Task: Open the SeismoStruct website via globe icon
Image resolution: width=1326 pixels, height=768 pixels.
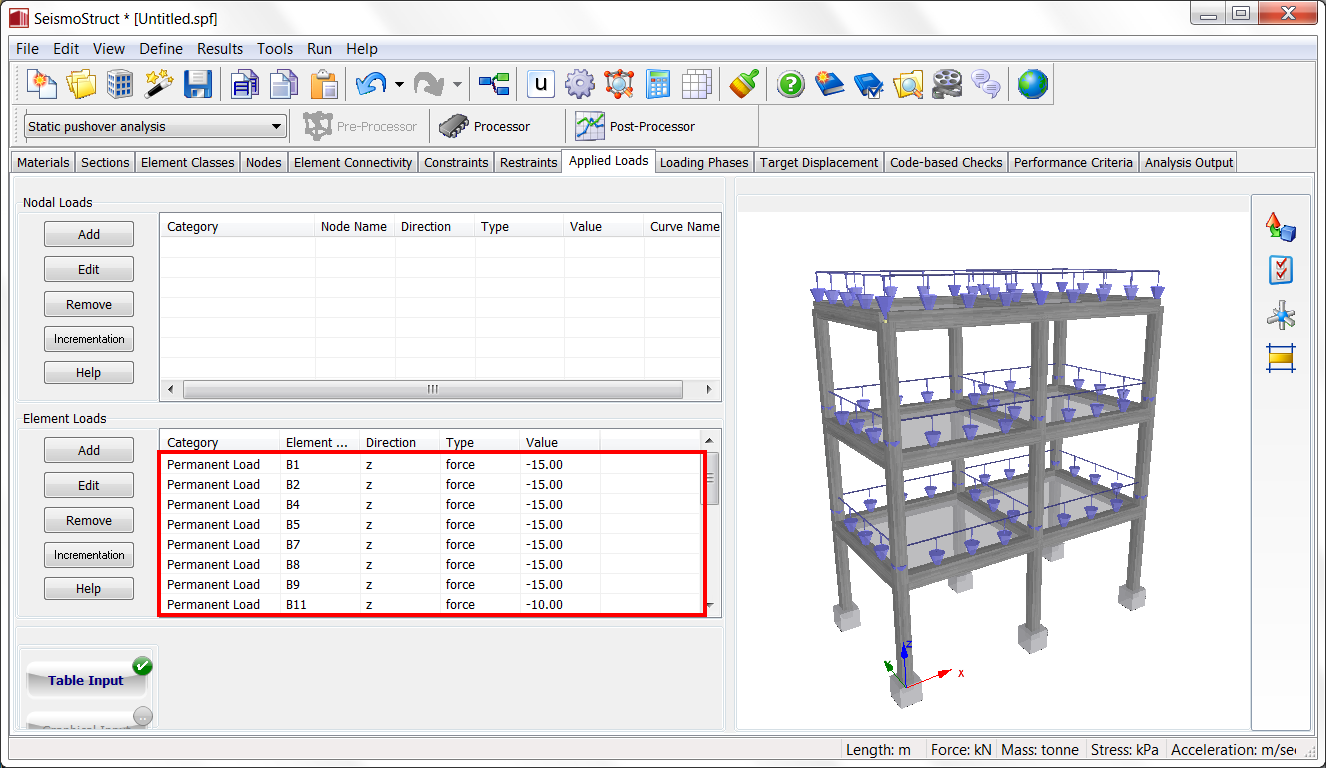Action: click(1032, 84)
